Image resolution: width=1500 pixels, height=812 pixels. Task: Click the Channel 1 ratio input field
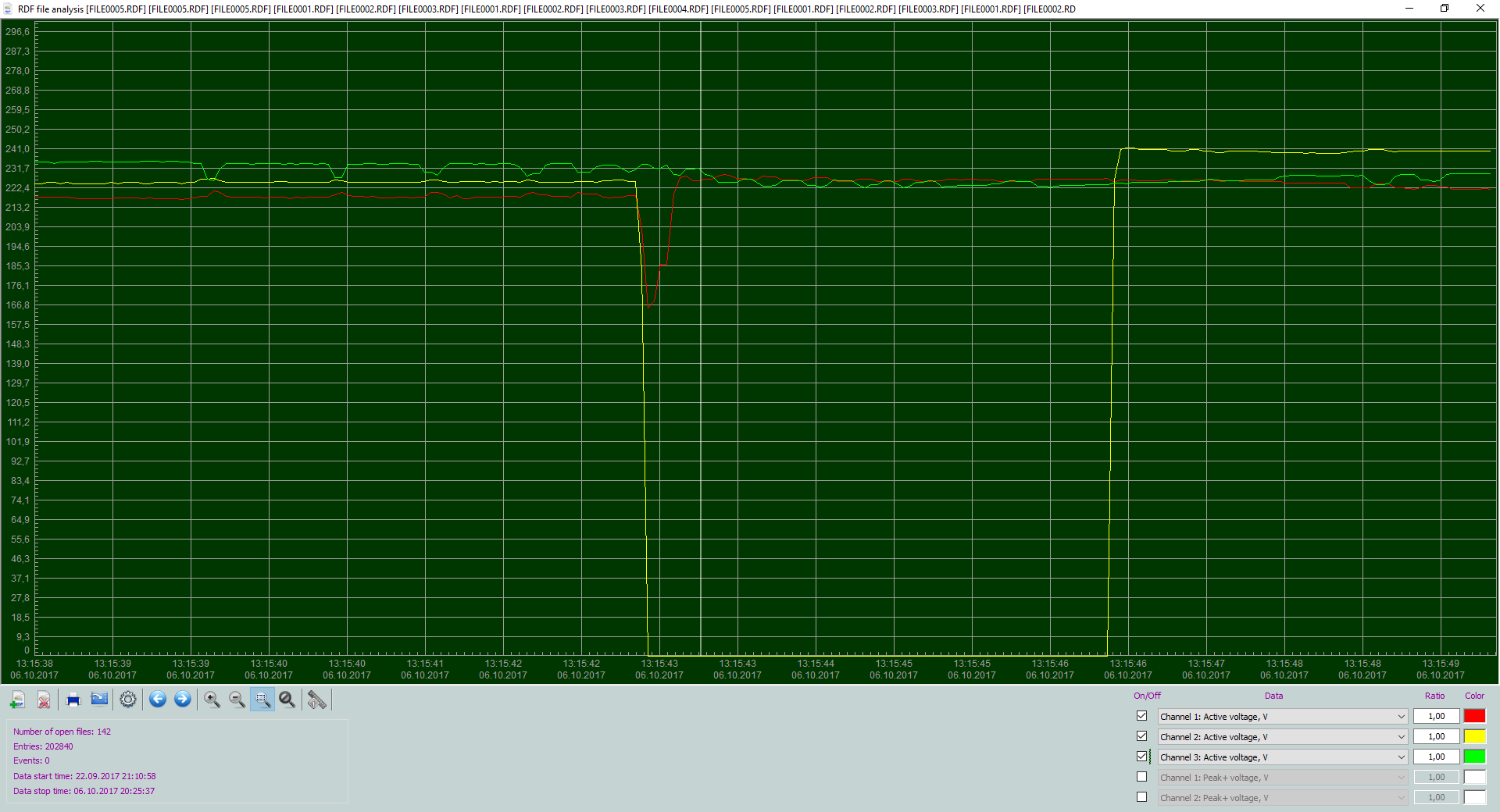click(1437, 716)
